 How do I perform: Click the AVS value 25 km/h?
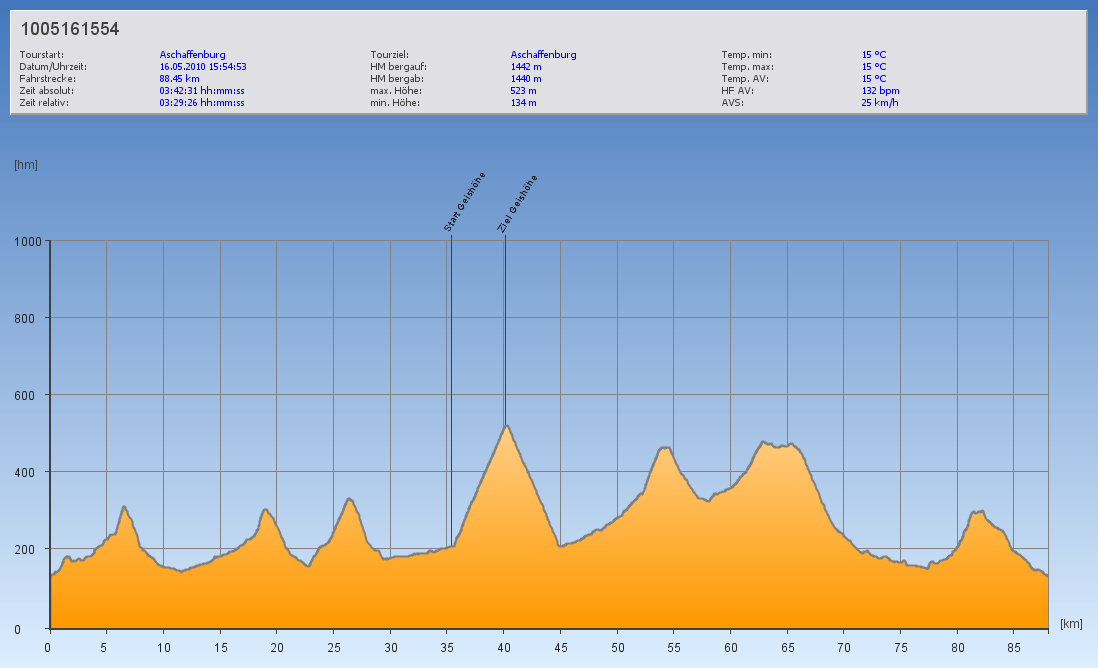point(879,103)
